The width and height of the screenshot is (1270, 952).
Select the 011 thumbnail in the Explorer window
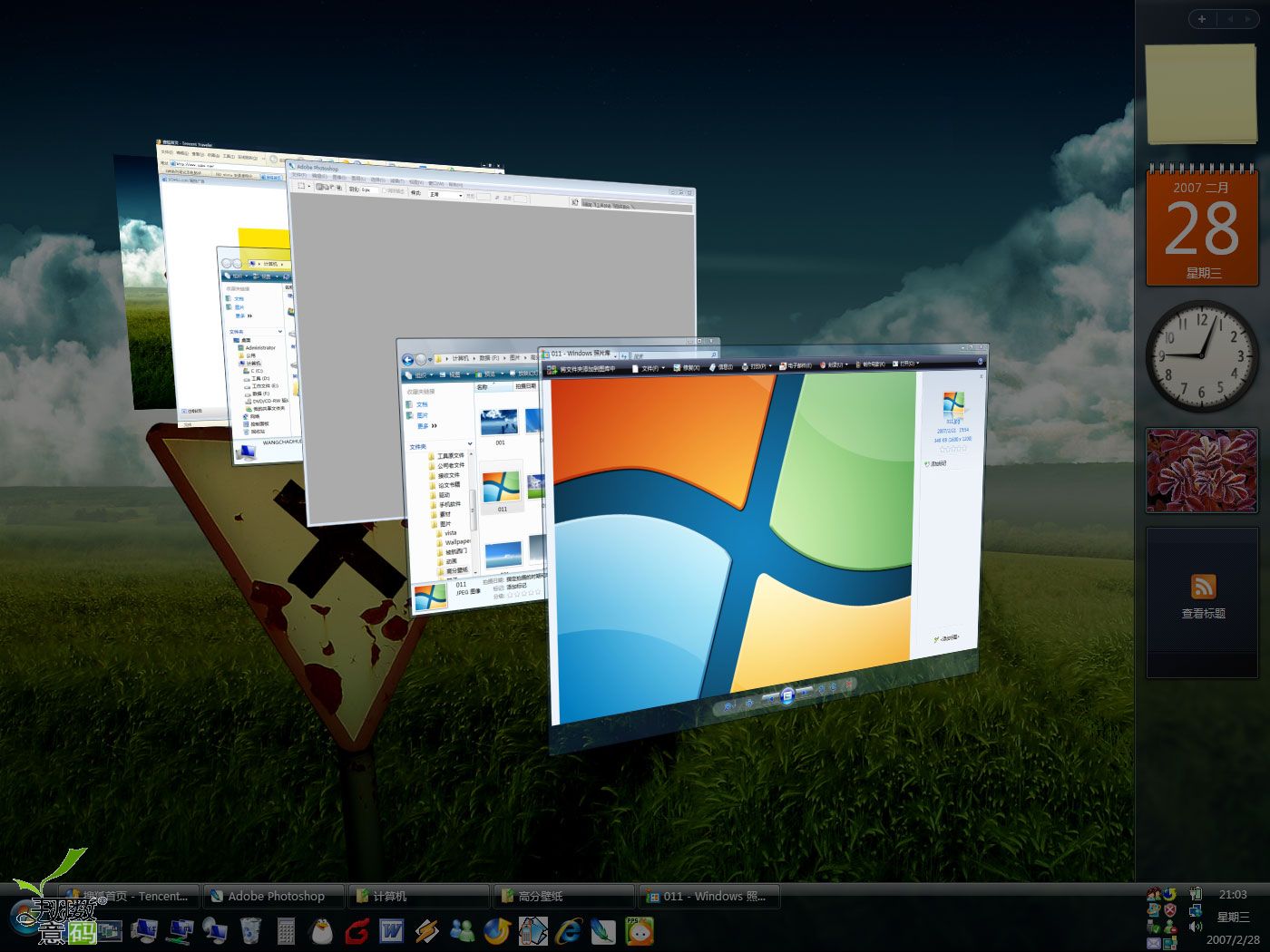[502, 487]
